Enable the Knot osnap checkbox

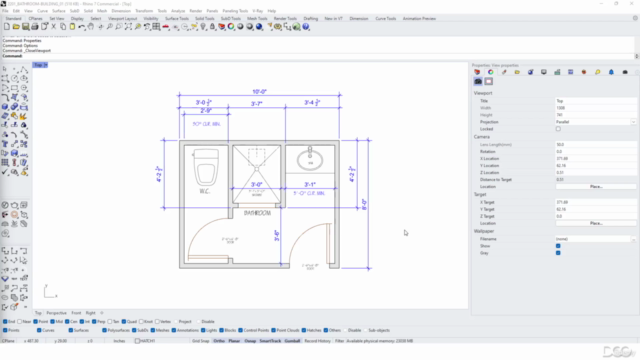tap(141, 322)
